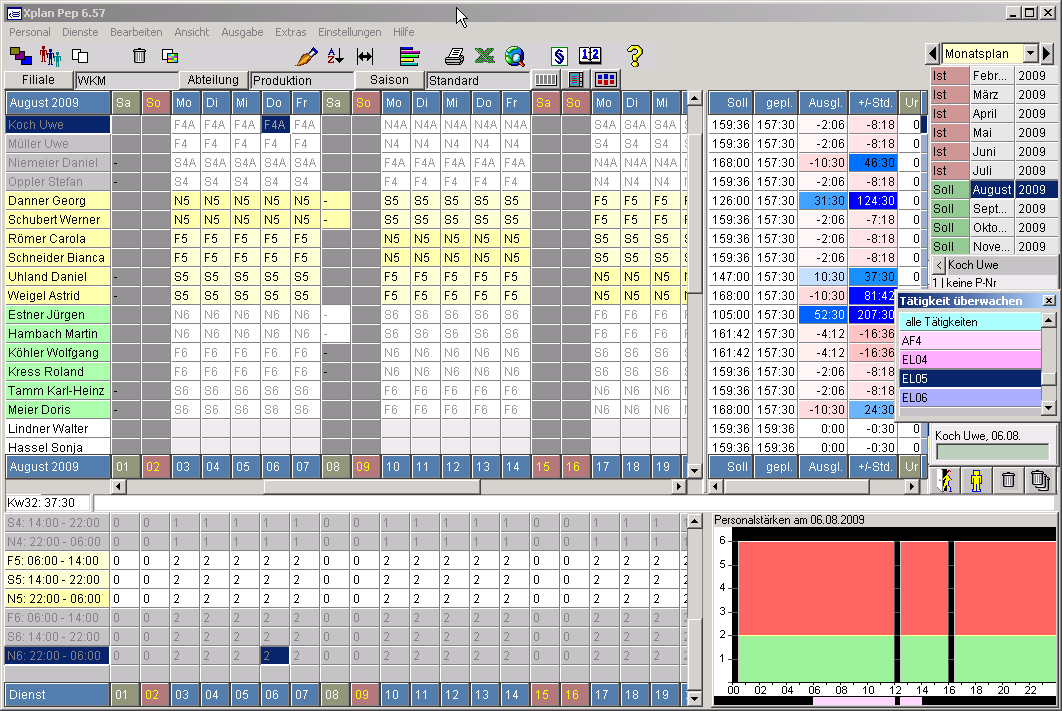The image size is (1062, 711).
Task: Click the Abteilung button
Action: click(213, 80)
